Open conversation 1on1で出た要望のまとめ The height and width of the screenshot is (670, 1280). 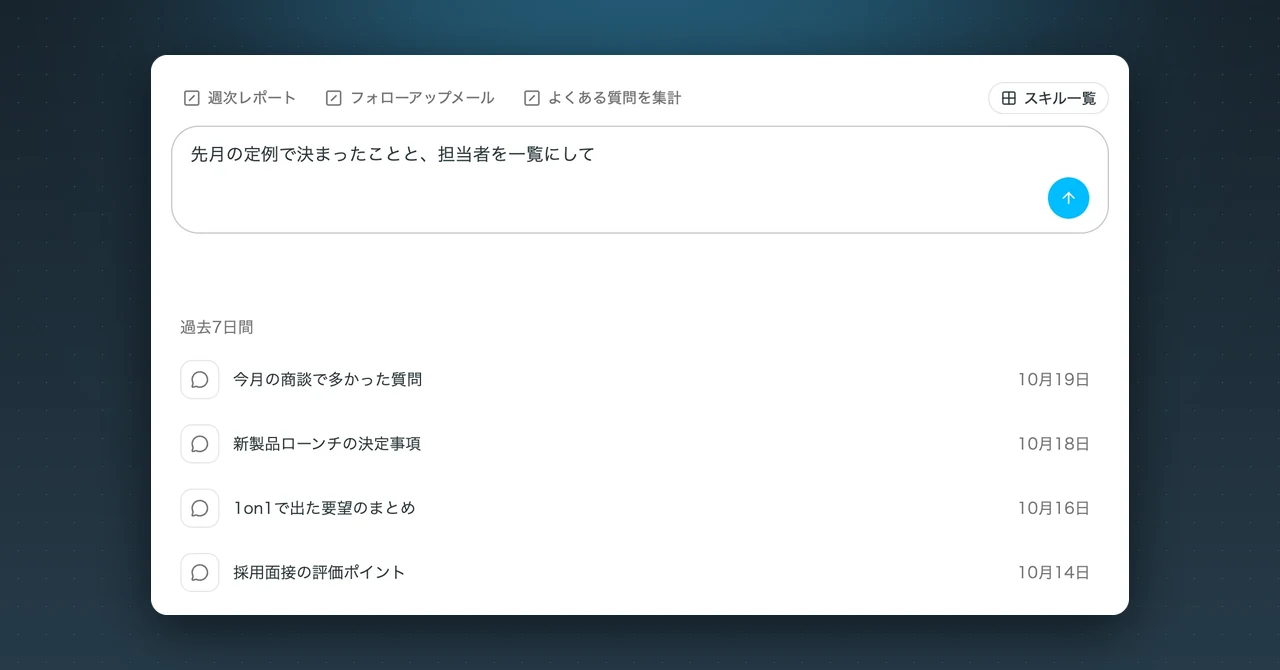[635, 508]
